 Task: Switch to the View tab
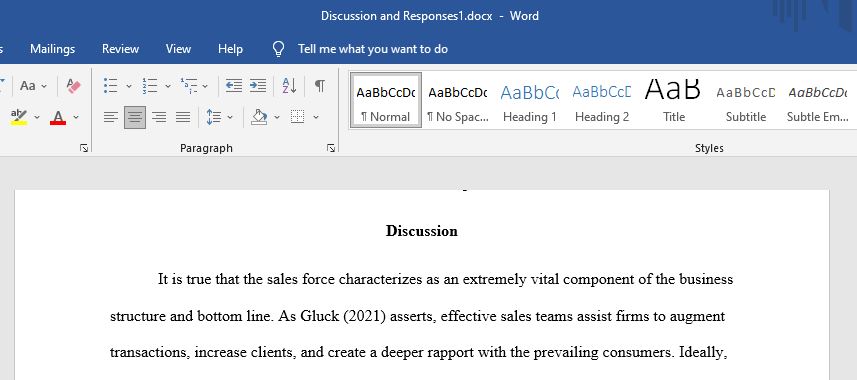coord(178,49)
